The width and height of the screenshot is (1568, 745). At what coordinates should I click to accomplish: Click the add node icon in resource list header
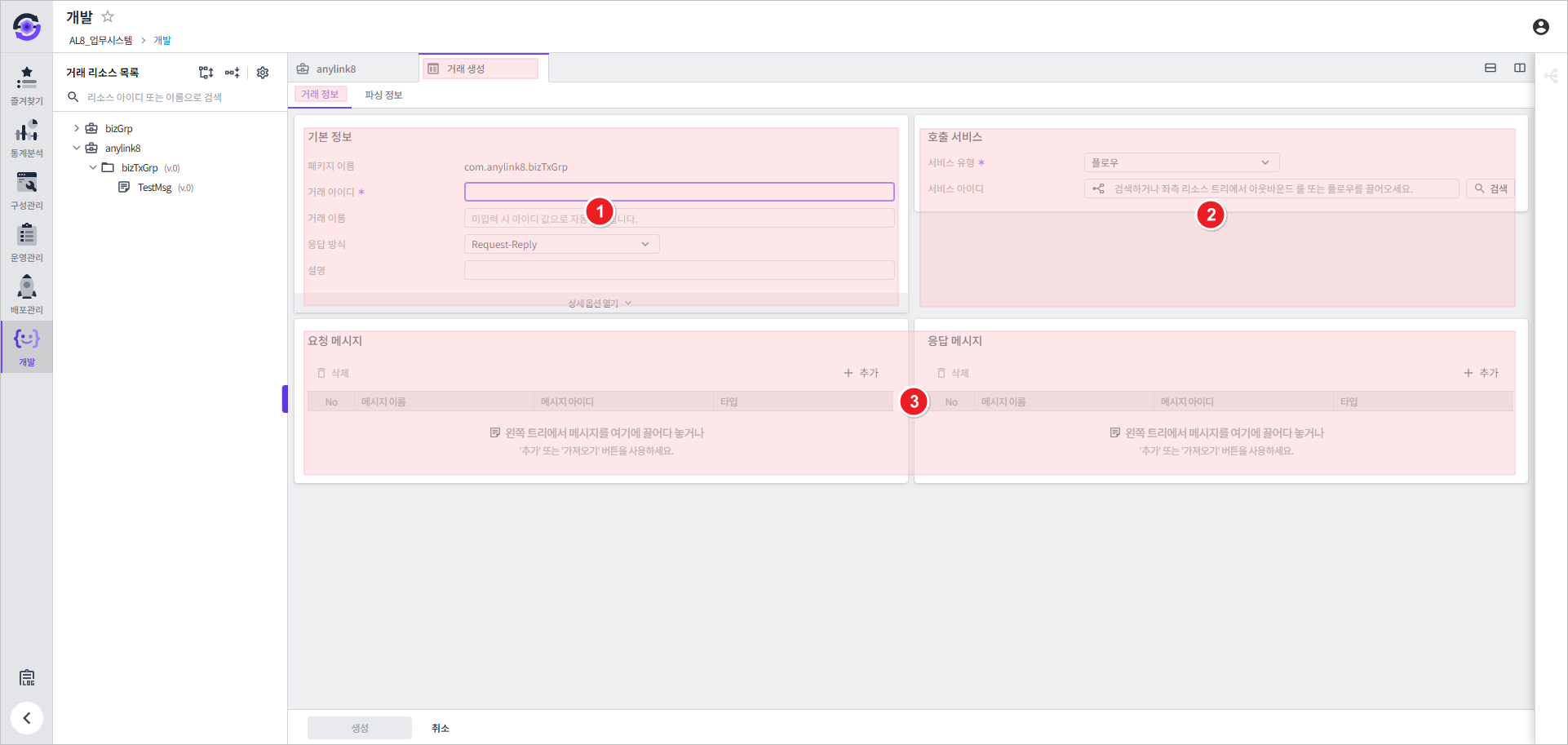coord(233,73)
